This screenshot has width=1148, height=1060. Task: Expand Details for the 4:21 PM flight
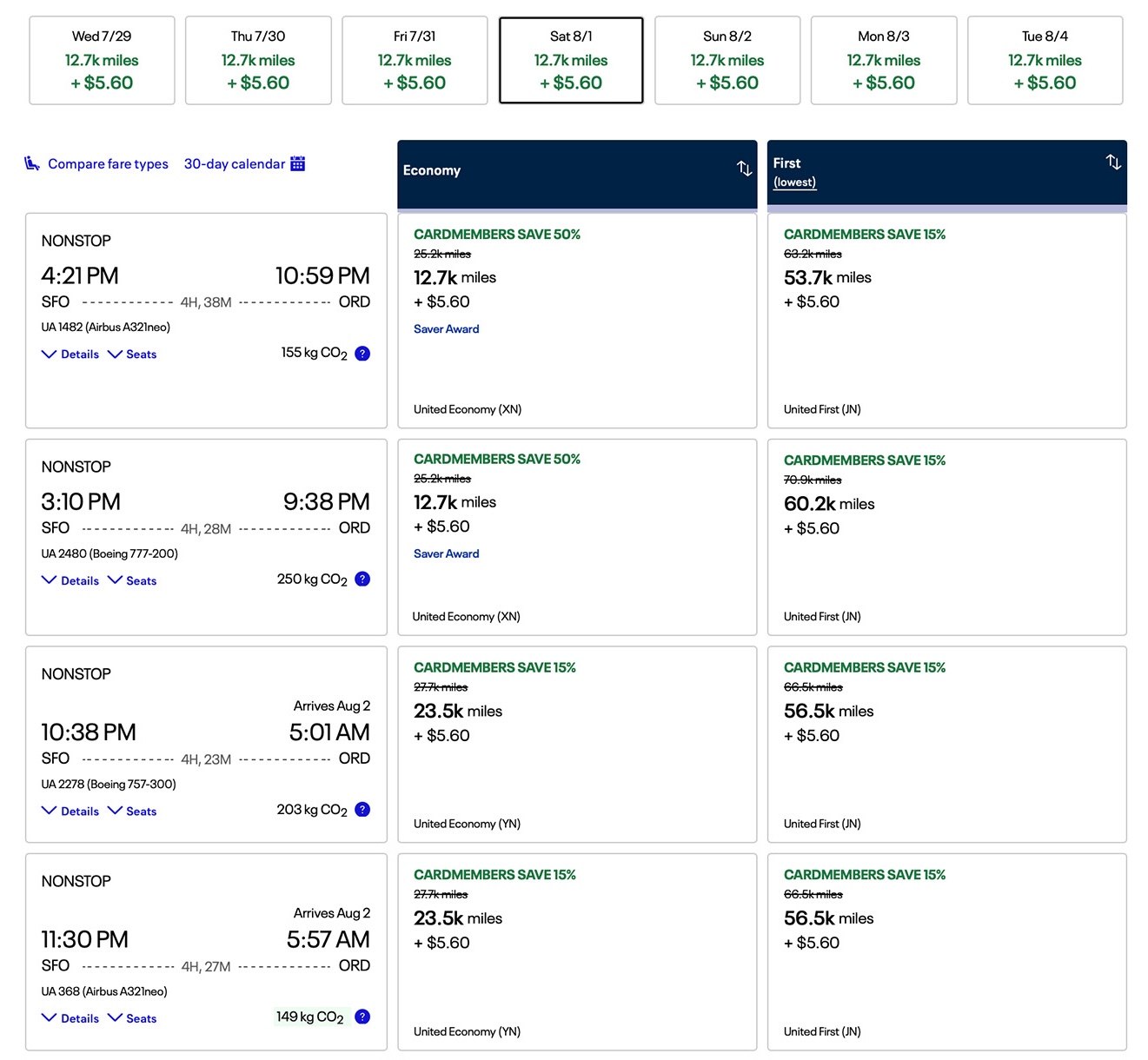[x=70, y=354]
